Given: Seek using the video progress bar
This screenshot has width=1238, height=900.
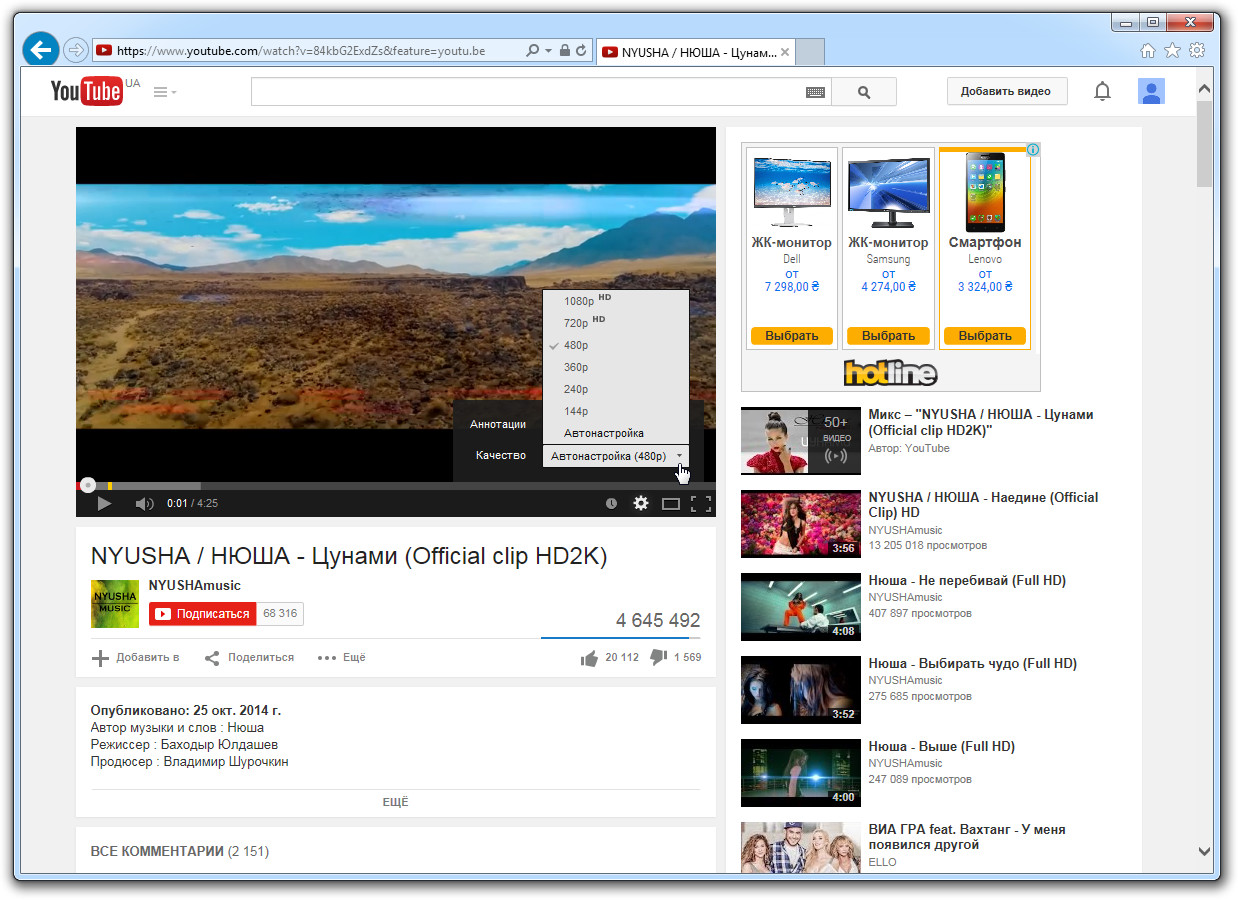Looking at the screenshot, I should click(x=396, y=486).
